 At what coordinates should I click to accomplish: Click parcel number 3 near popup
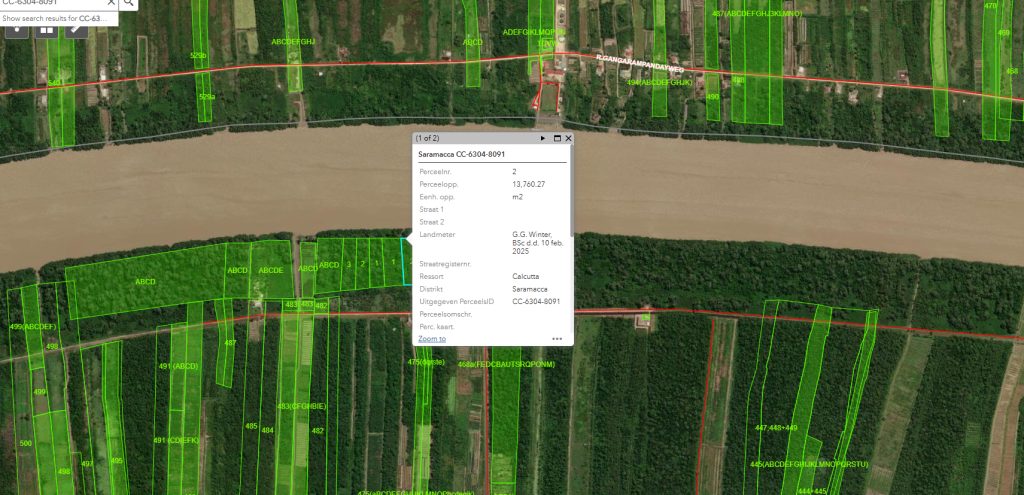pyautogui.click(x=349, y=264)
